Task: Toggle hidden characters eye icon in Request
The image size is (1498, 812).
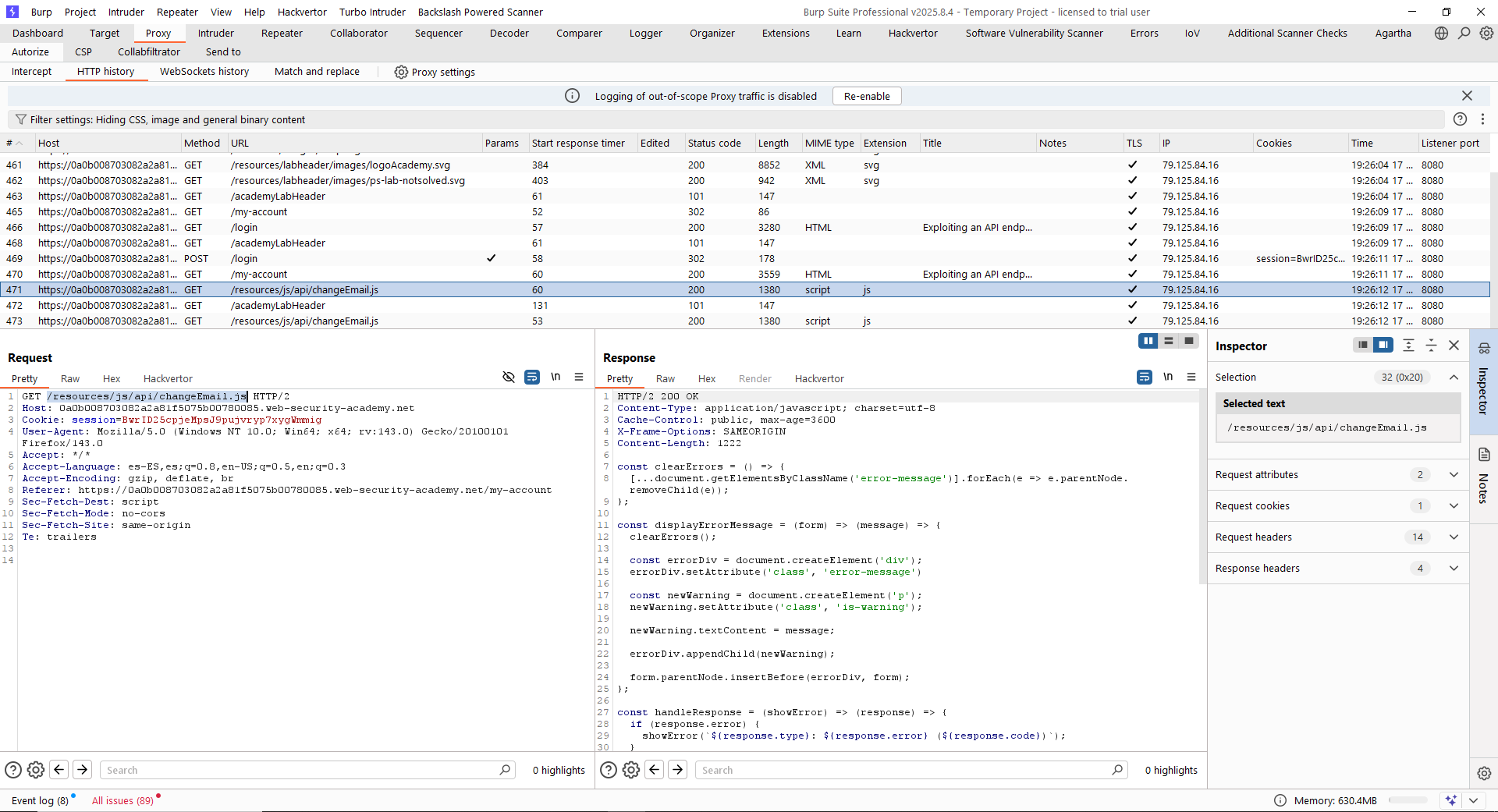Action: tap(509, 377)
